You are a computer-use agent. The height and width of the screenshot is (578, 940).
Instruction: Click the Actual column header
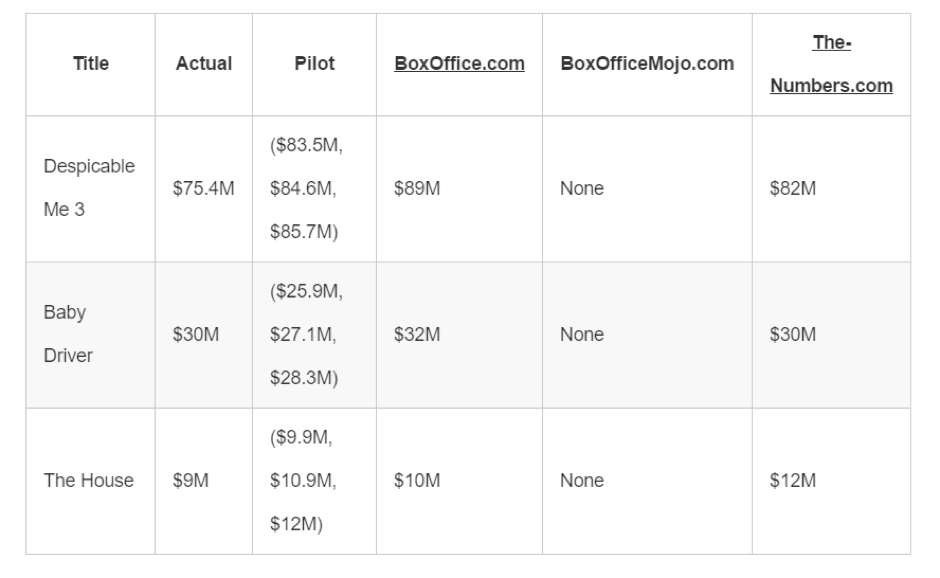204,64
